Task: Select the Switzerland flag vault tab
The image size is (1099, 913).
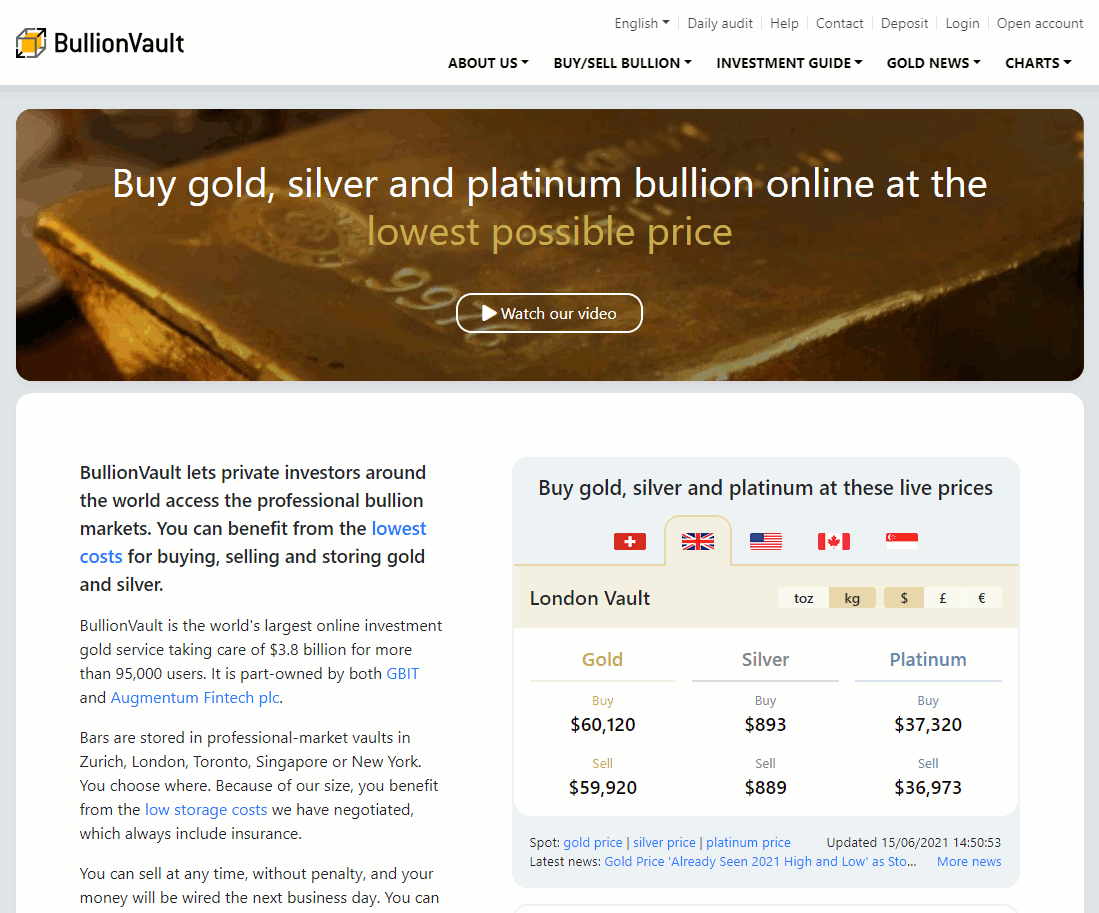Action: pyautogui.click(x=630, y=541)
